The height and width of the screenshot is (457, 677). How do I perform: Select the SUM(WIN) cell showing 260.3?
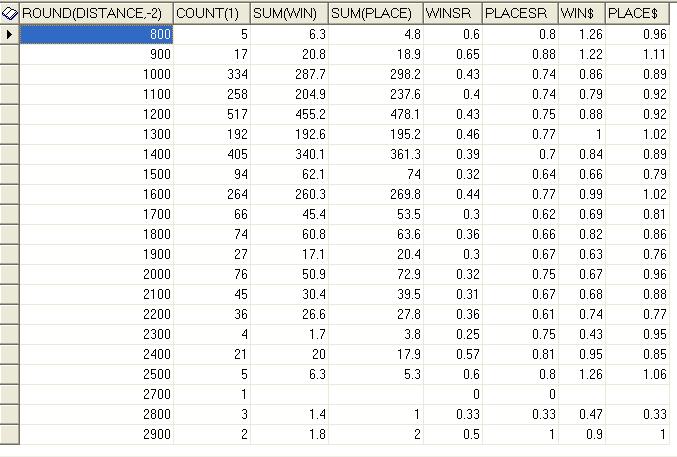click(288, 194)
